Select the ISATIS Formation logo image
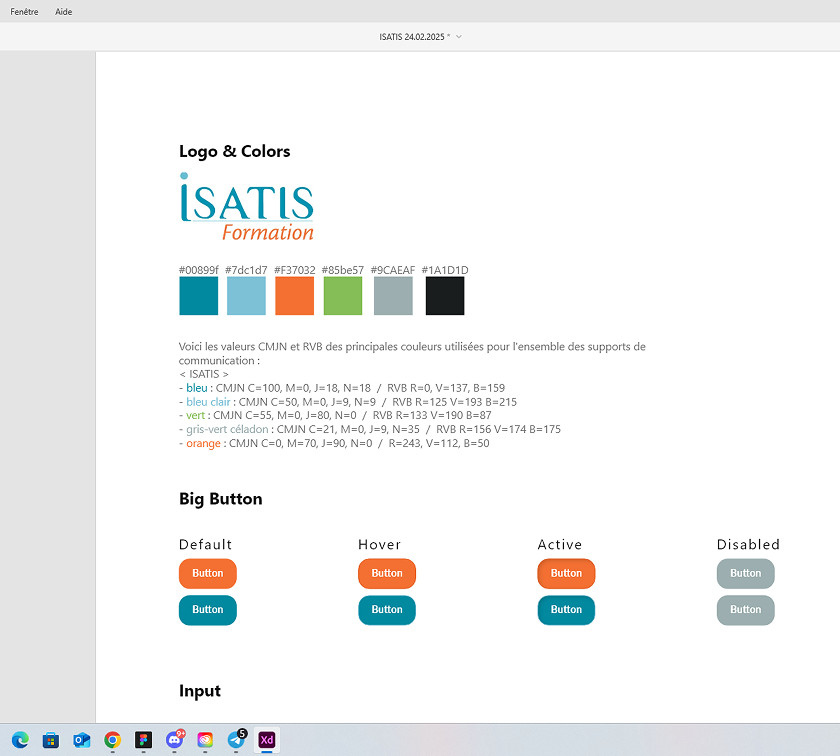Viewport: 840px width, 756px height. pos(247,207)
